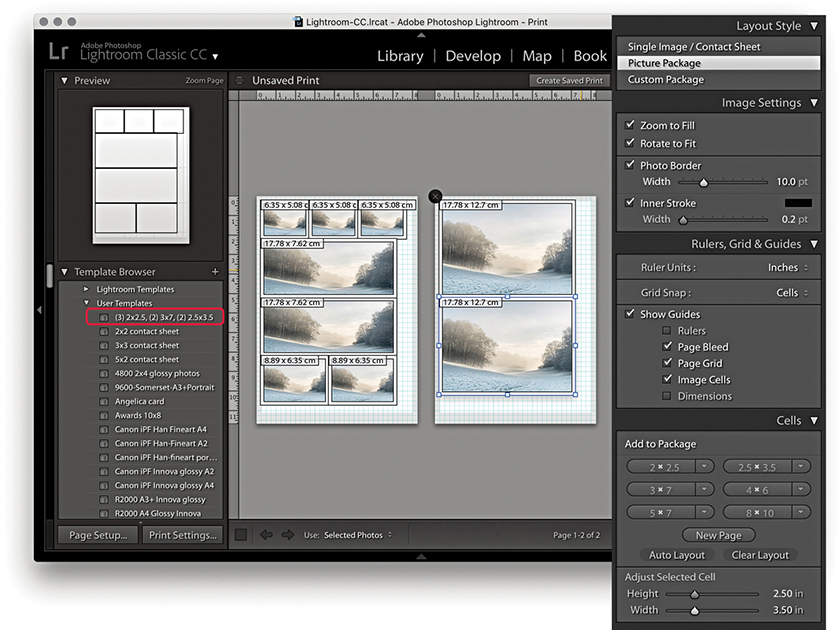Click the Inner Stroke black color swatch
This screenshot has width=840, height=630.
pos(797,203)
